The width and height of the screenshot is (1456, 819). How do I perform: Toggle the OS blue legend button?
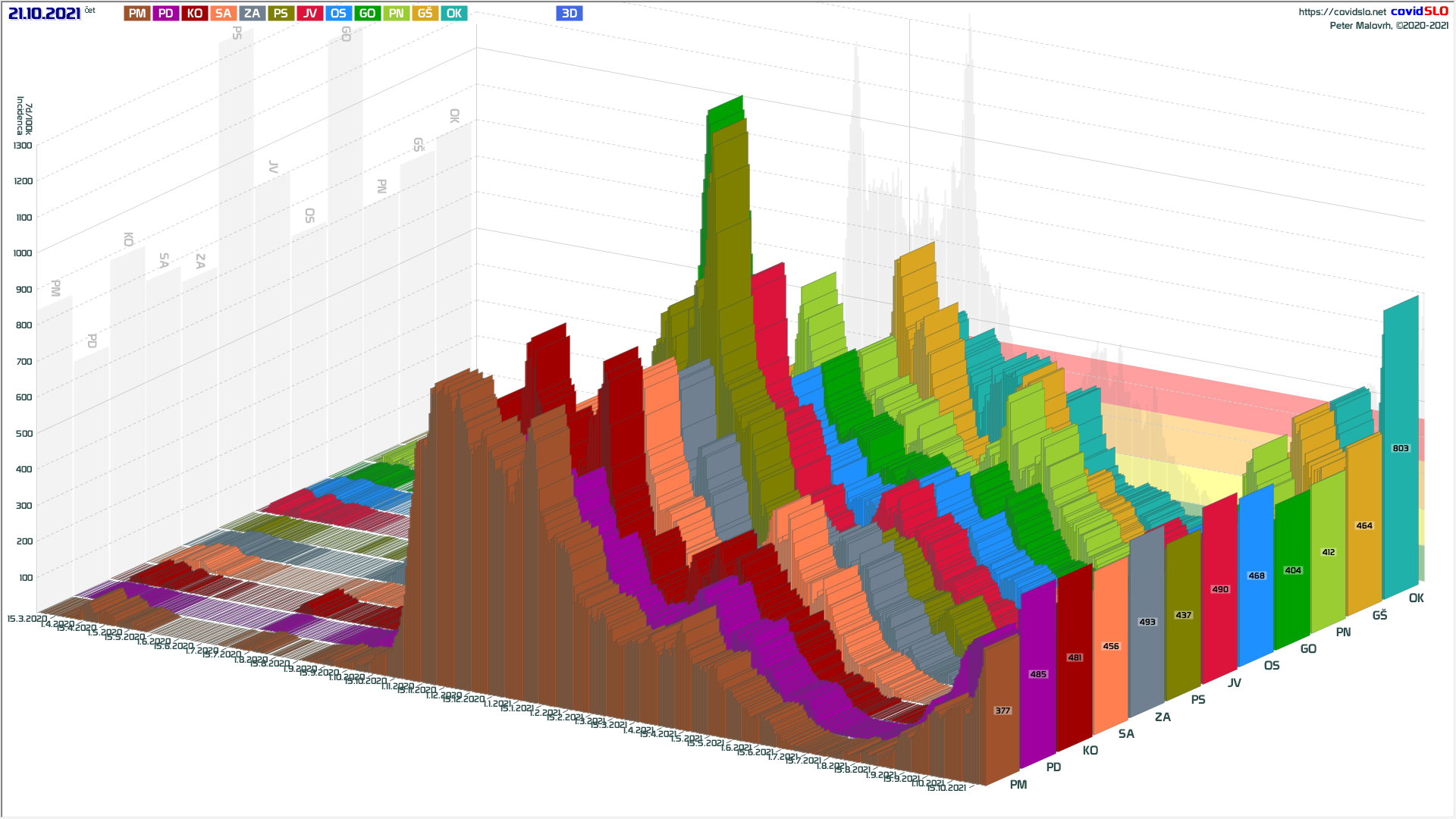[x=338, y=13]
